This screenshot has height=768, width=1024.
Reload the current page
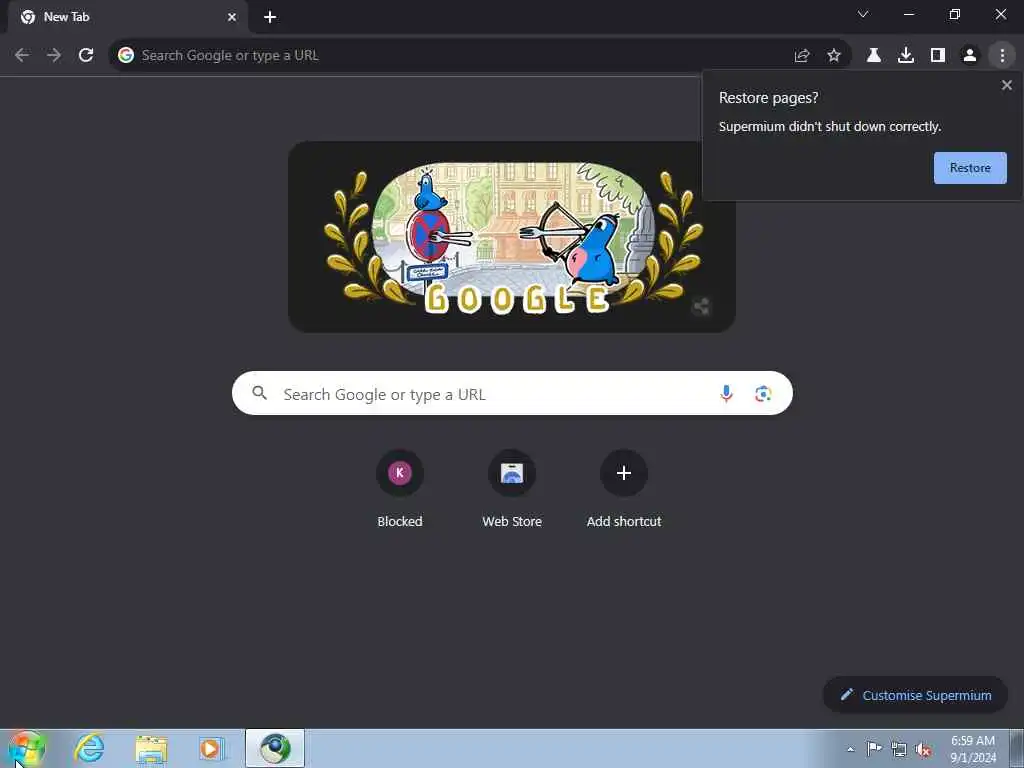point(86,56)
